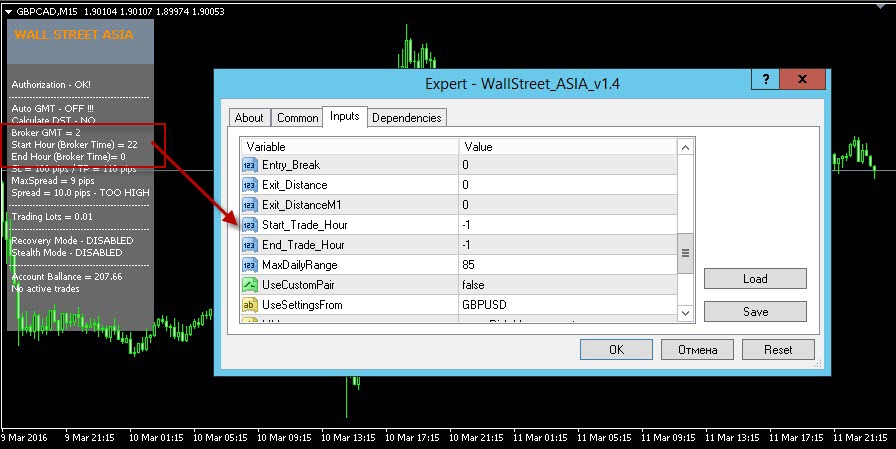The width and height of the screenshot is (896, 449).
Task: Click Recovery Mode - DISABLED text
Action: pyautogui.click(x=72, y=240)
